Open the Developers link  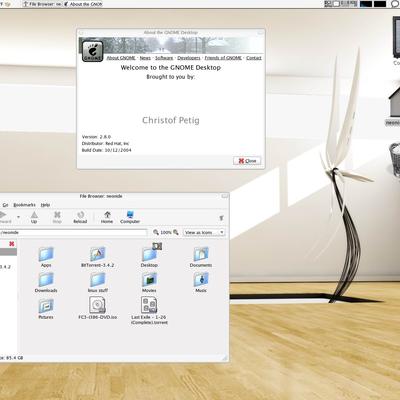[189, 58]
